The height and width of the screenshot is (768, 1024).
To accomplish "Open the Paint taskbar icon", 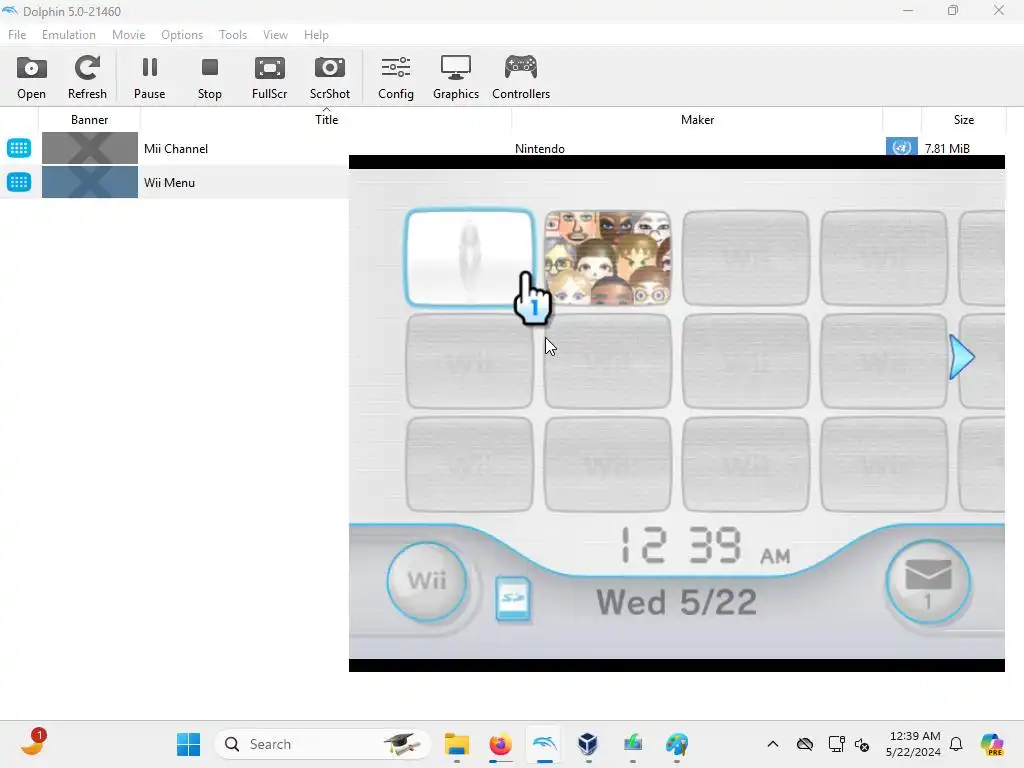I will click(x=677, y=744).
